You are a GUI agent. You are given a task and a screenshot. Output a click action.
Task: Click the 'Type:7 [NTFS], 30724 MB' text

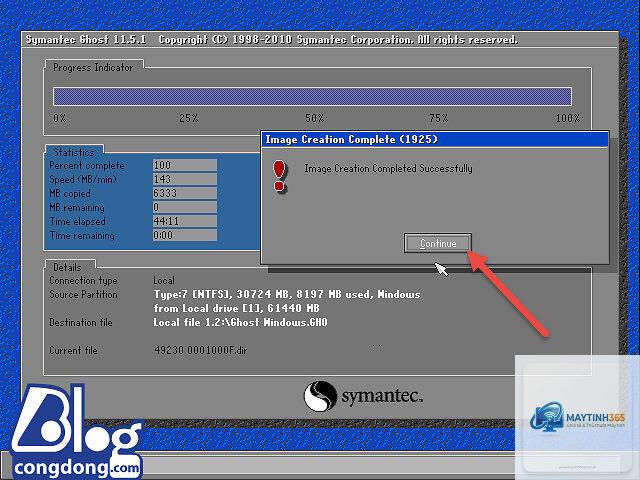[223, 294]
